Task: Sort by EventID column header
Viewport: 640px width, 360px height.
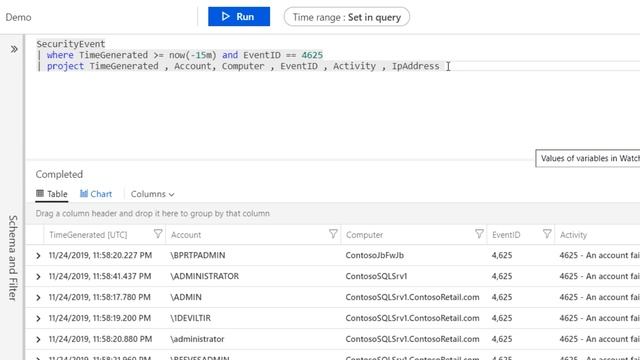Action: 506,235
